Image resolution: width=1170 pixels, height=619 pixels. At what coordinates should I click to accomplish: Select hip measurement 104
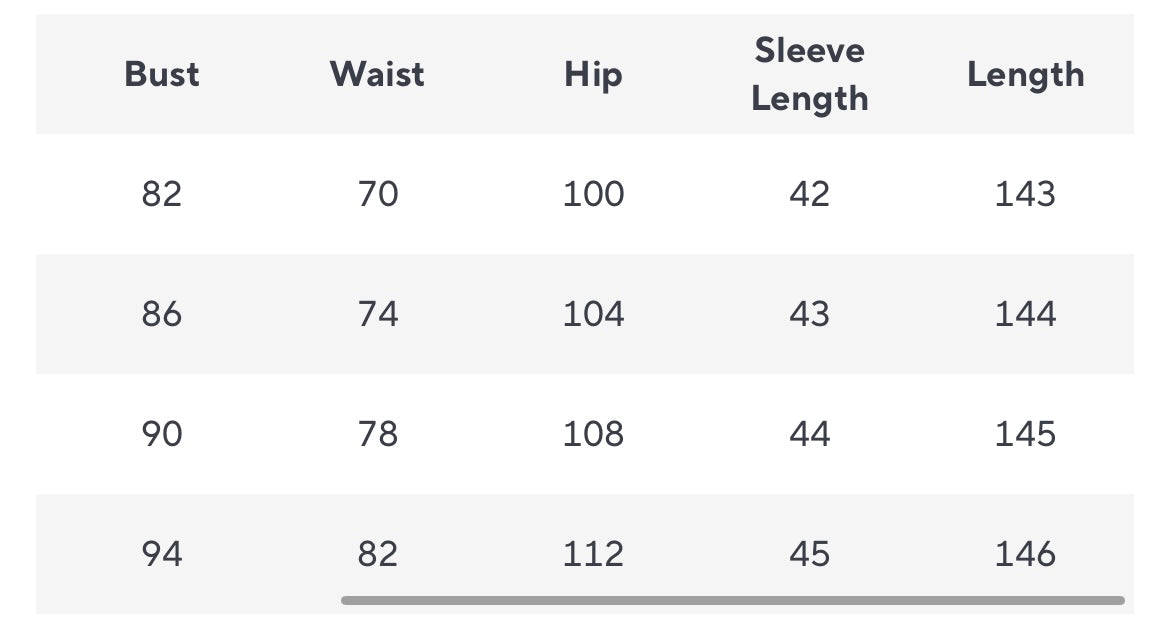[x=593, y=314]
